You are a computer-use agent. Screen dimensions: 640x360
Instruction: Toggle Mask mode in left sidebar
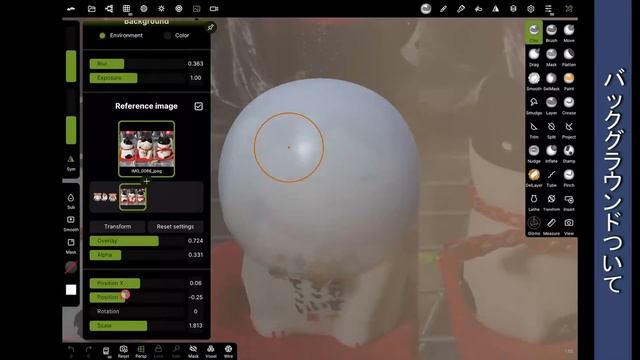[x=71, y=246]
